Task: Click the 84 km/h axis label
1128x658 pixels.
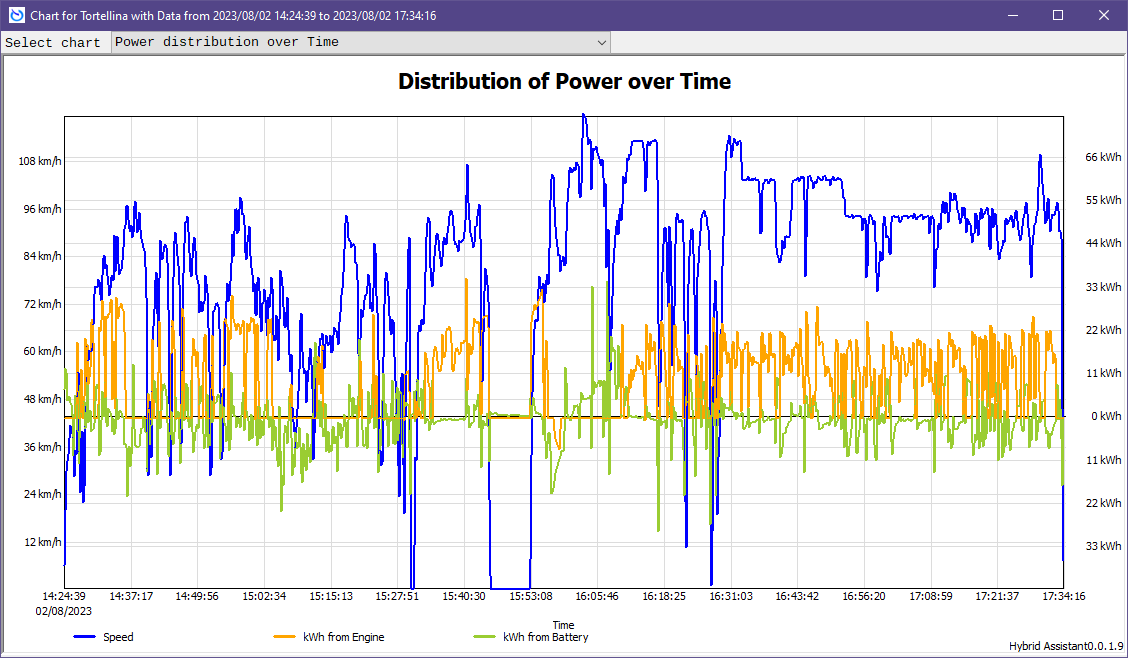Action: tap(42, 256)
